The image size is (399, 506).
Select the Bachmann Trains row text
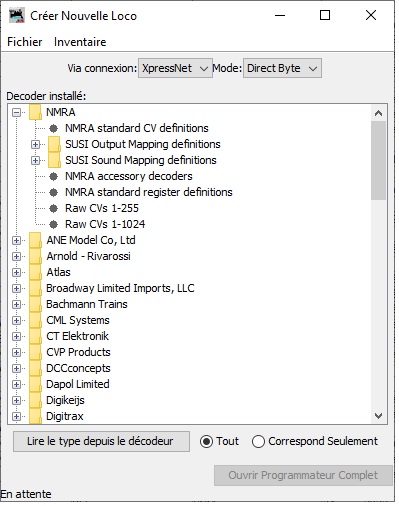(x=87, y=304)
